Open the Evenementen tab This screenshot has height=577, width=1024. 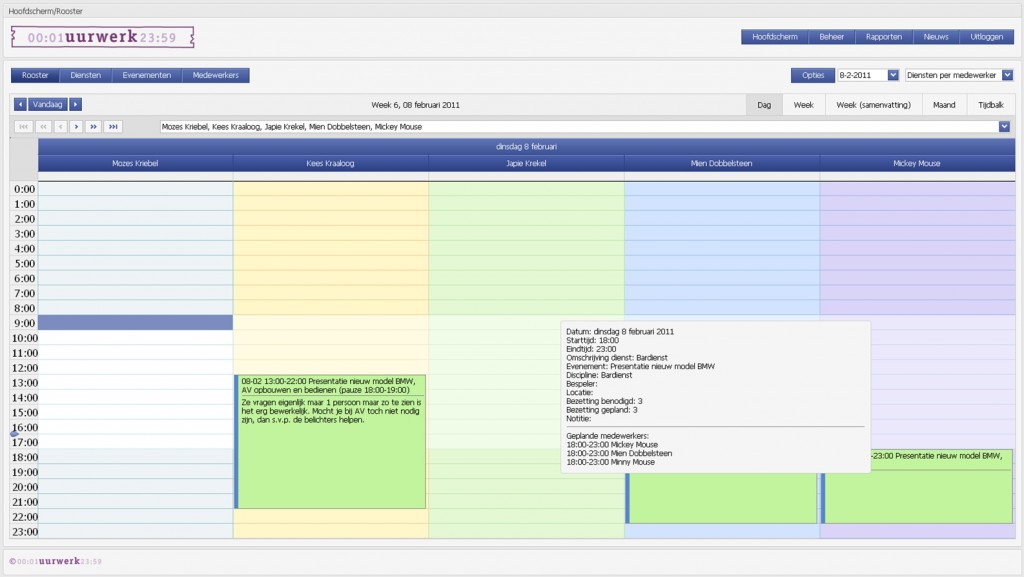147,75
